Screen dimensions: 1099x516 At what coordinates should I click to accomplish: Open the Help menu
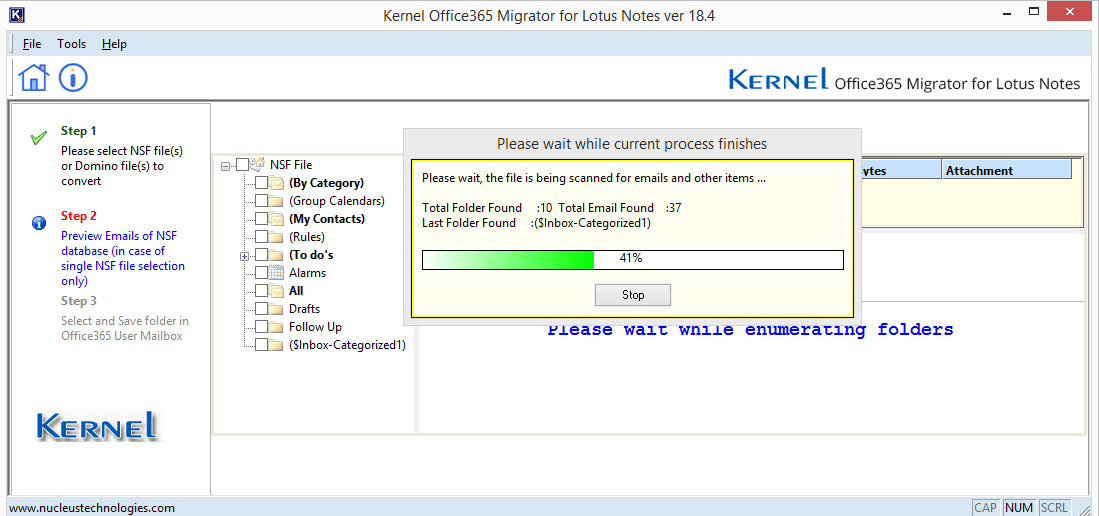point(114,44)
